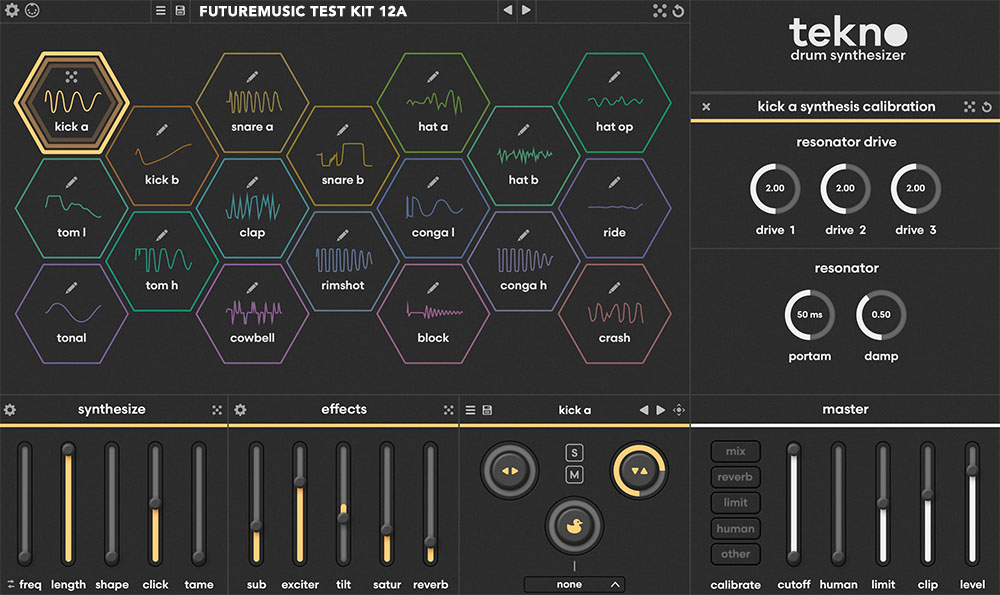Reset the kit with the top undo icon
Screen dimensions: 1000x595
coord(679,11)
